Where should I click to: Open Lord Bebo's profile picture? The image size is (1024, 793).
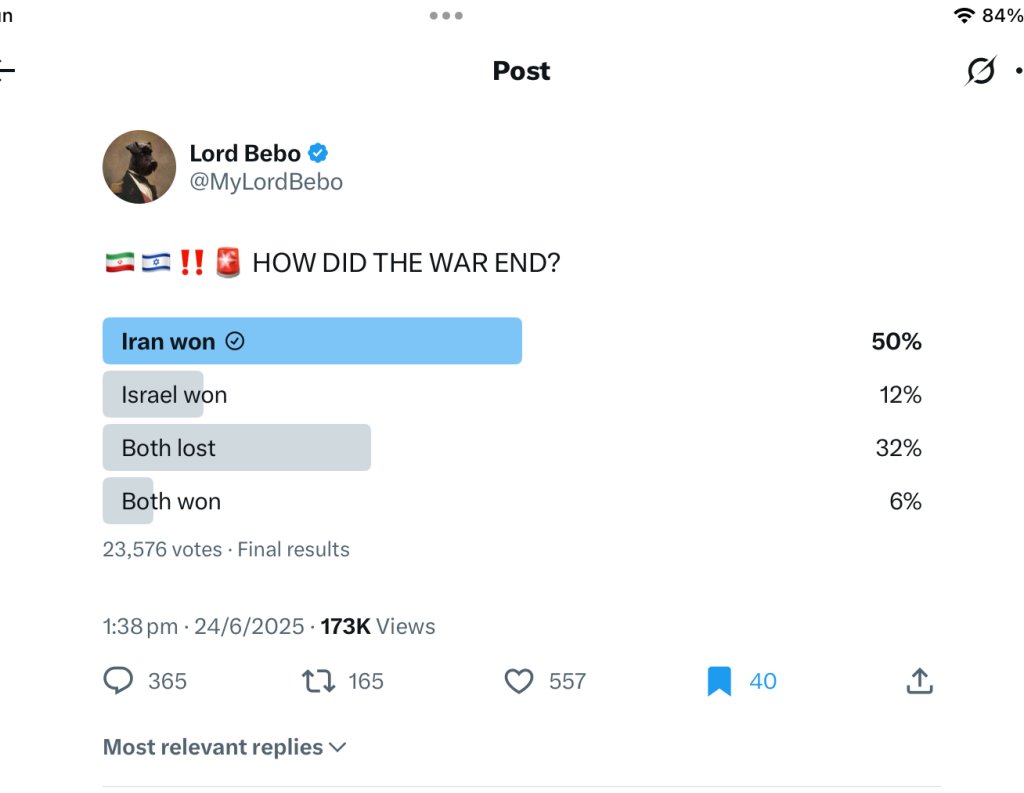pyautogui.click(x=139, y=167)
